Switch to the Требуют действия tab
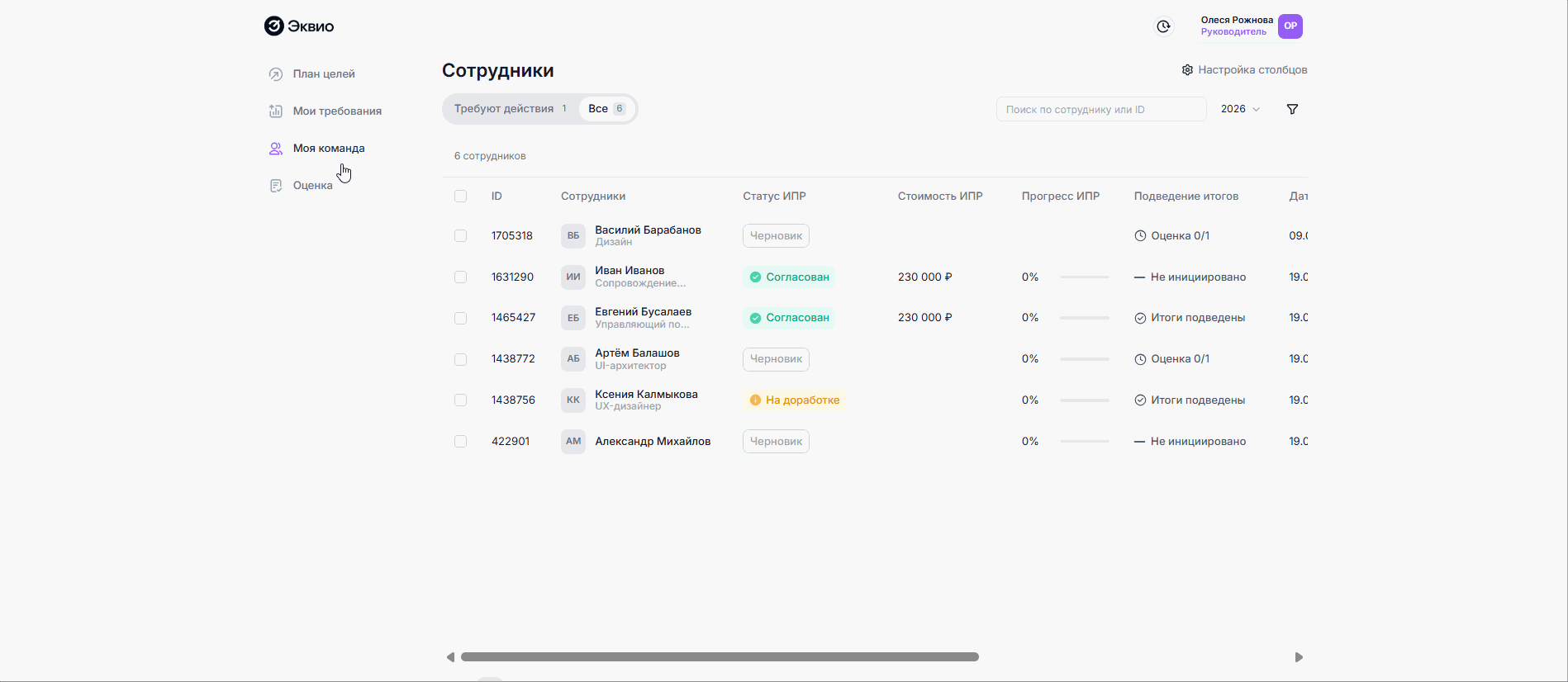Viewport: 1568px width, 682px height. tap(511, 109)
